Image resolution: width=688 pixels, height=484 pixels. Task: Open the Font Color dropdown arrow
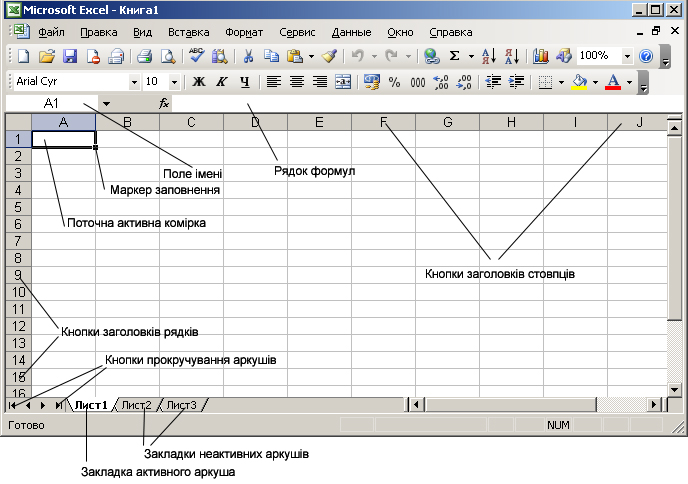point(629,82)
